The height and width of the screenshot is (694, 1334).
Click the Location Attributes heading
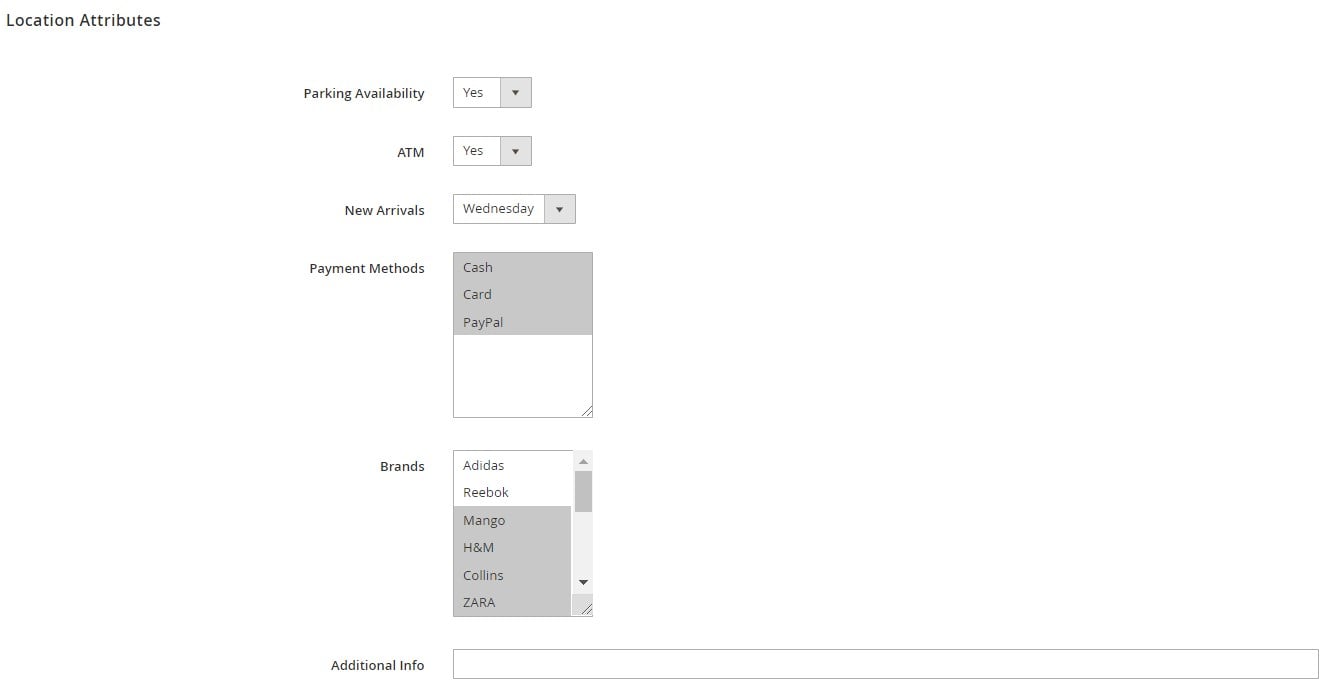(83, 20)
